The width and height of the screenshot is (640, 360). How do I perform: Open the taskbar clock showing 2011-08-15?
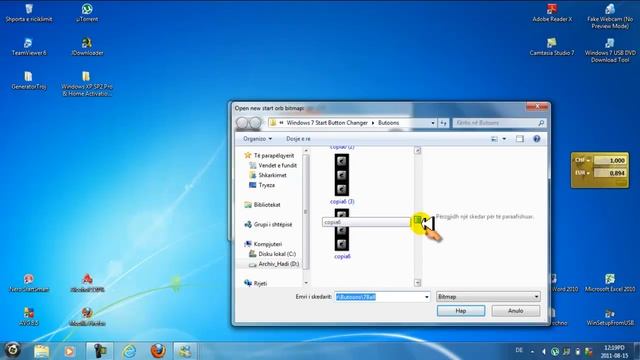[614, 351]
